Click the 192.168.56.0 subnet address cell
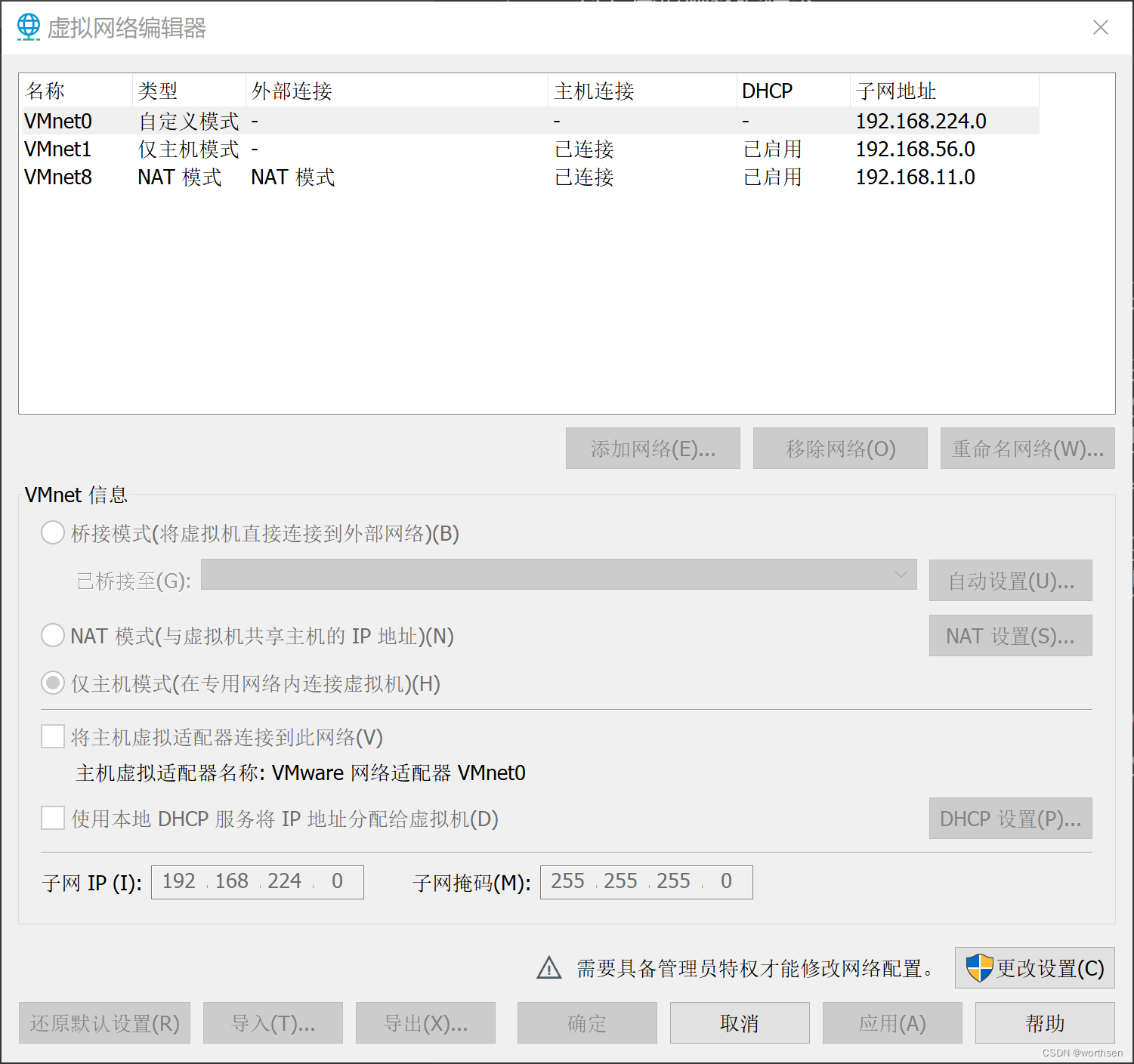The width and height of the screenshot is (1134, 1064). tap(915, 149)
